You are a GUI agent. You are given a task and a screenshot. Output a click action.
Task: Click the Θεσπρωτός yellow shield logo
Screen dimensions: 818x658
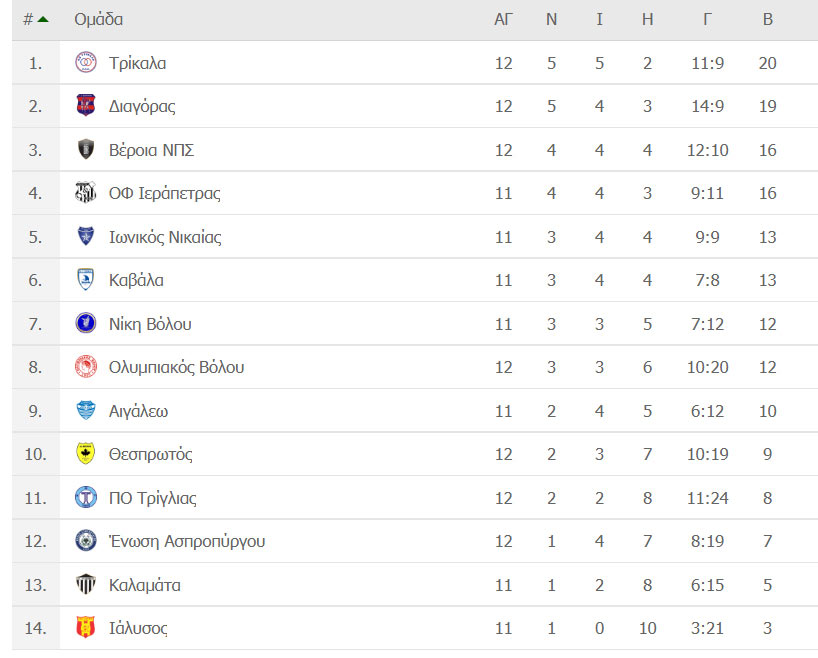point(86,454)
